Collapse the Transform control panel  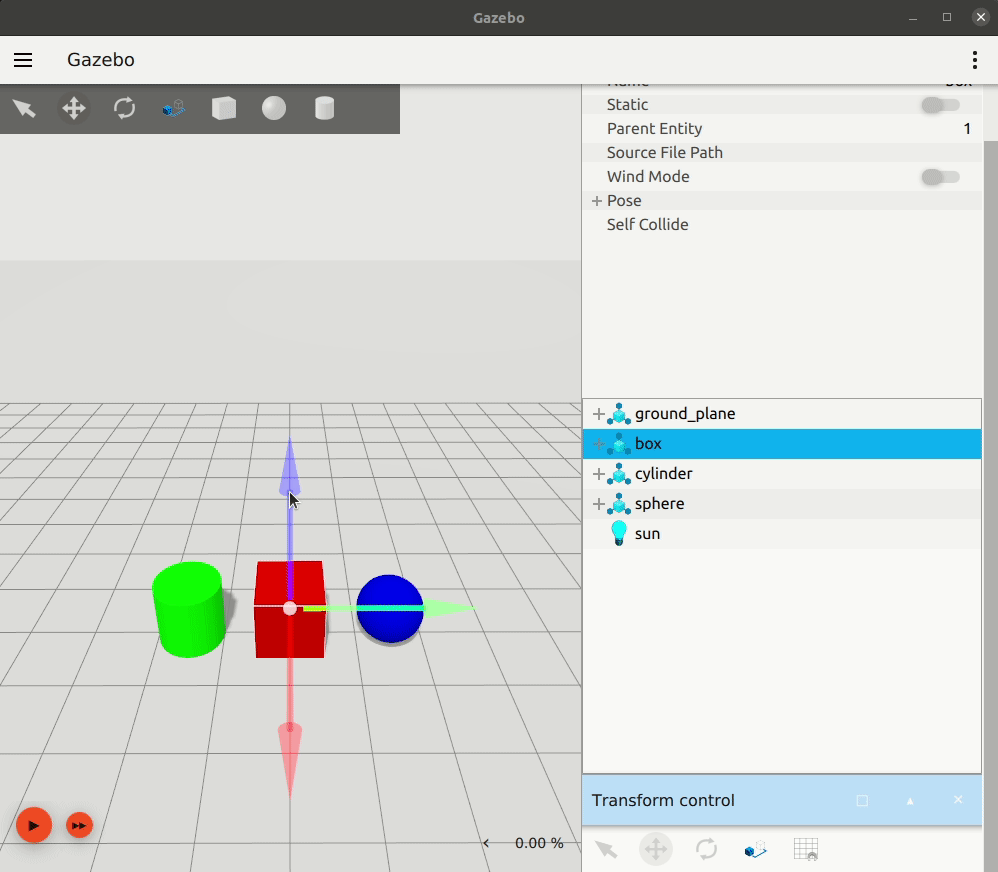pyautogui.click(x=910, y=801)
